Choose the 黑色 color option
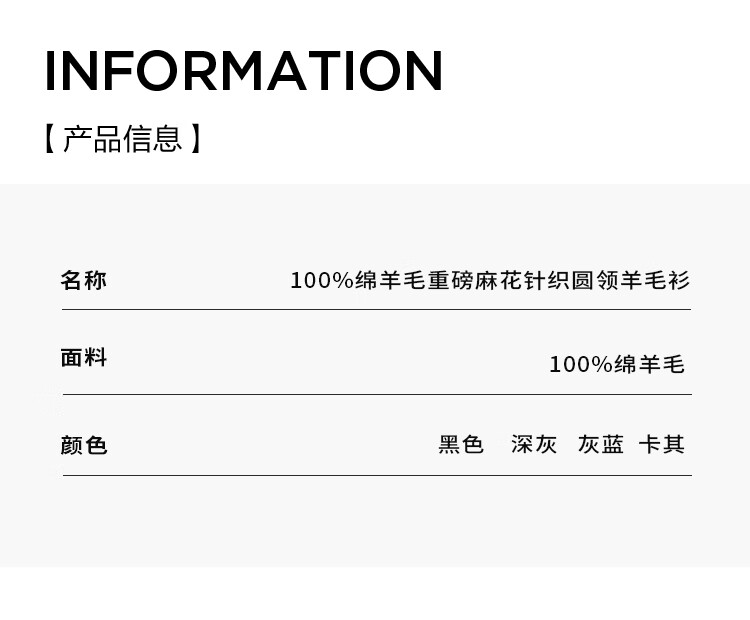Screen dimensions: 750x620 point(461,444)
